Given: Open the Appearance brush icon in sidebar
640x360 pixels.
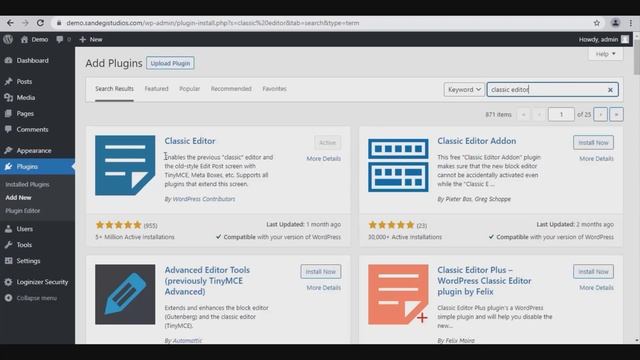Looking at the screenshot, I should pyautogui.click(x=8, y=151).
